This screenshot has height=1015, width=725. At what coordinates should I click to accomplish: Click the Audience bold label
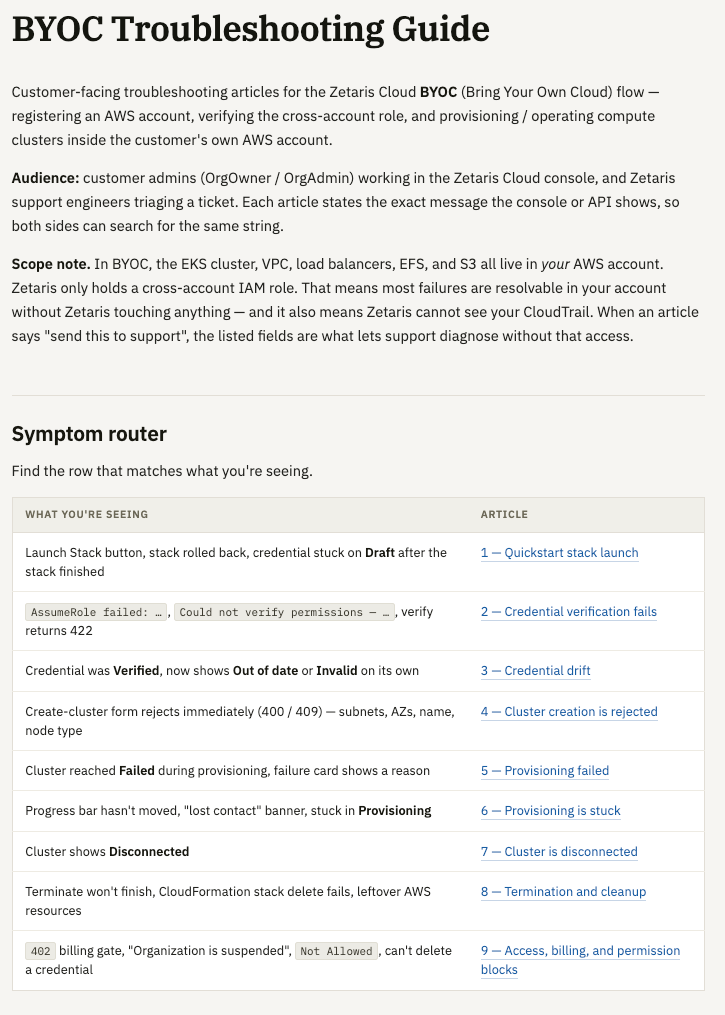click(x=45, y=178)
